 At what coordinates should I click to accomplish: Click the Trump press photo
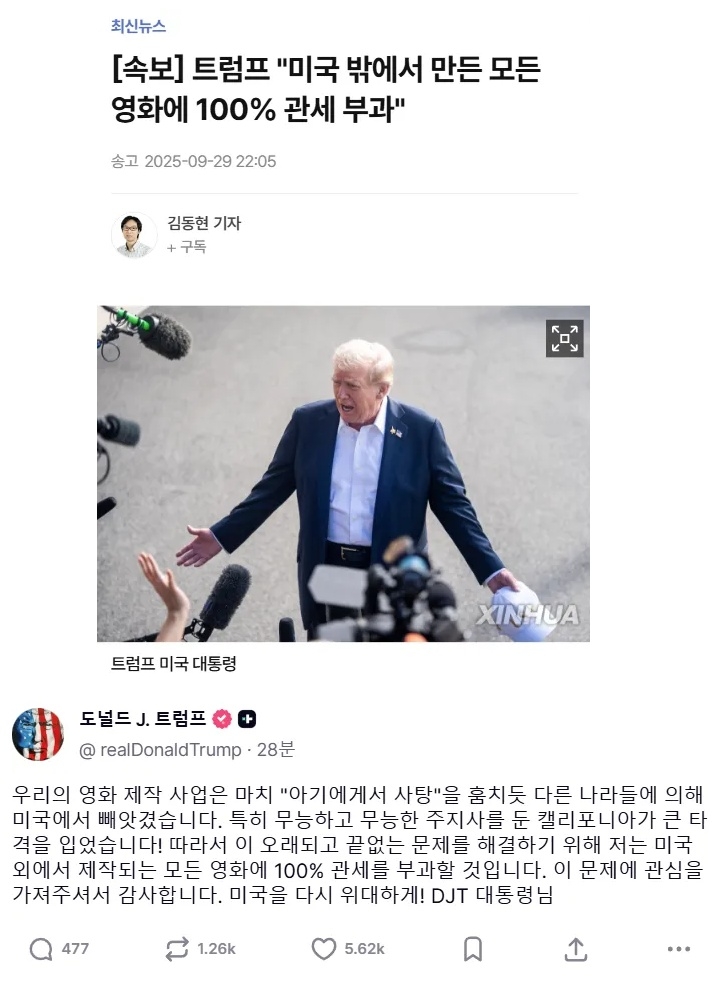[343, 473]
